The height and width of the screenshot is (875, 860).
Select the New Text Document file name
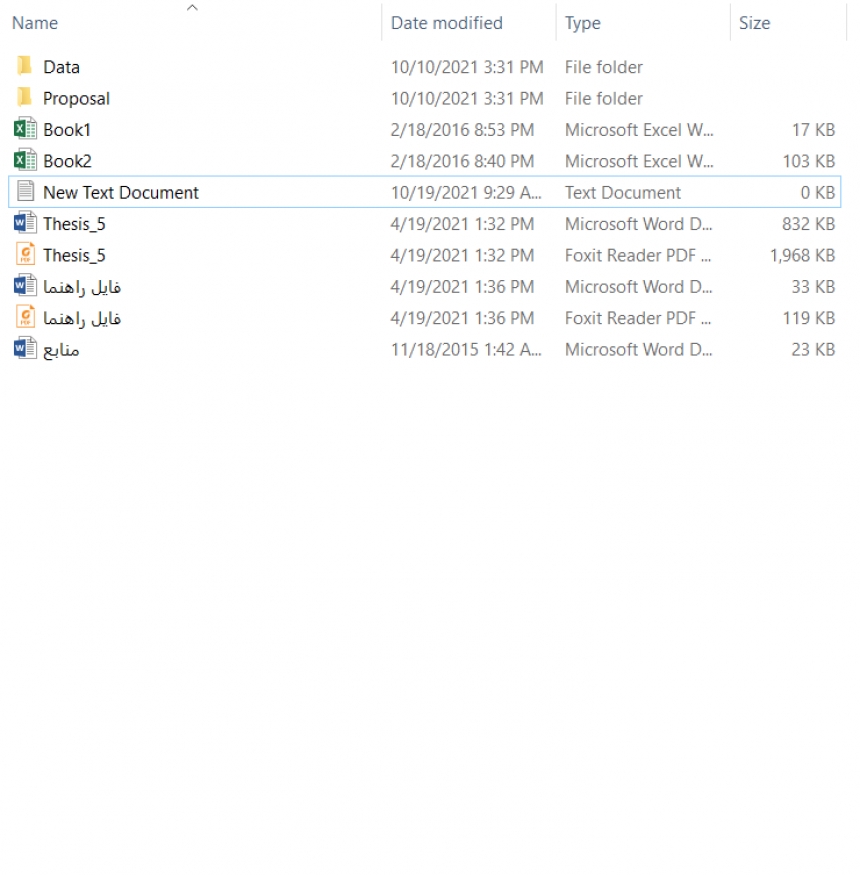pos(121,193)
